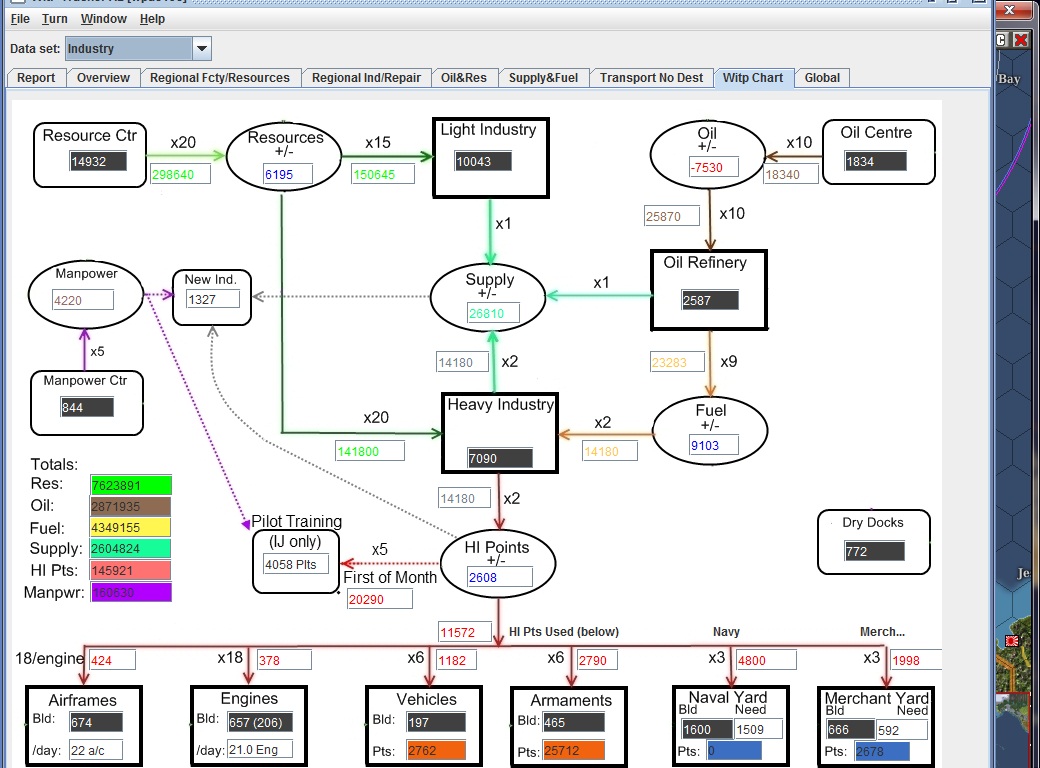Image resolution: width=1040 pixels, height=768 pixels.
Task: Click the purple Manpwr total swatch
Action: [x=131, y=592]
